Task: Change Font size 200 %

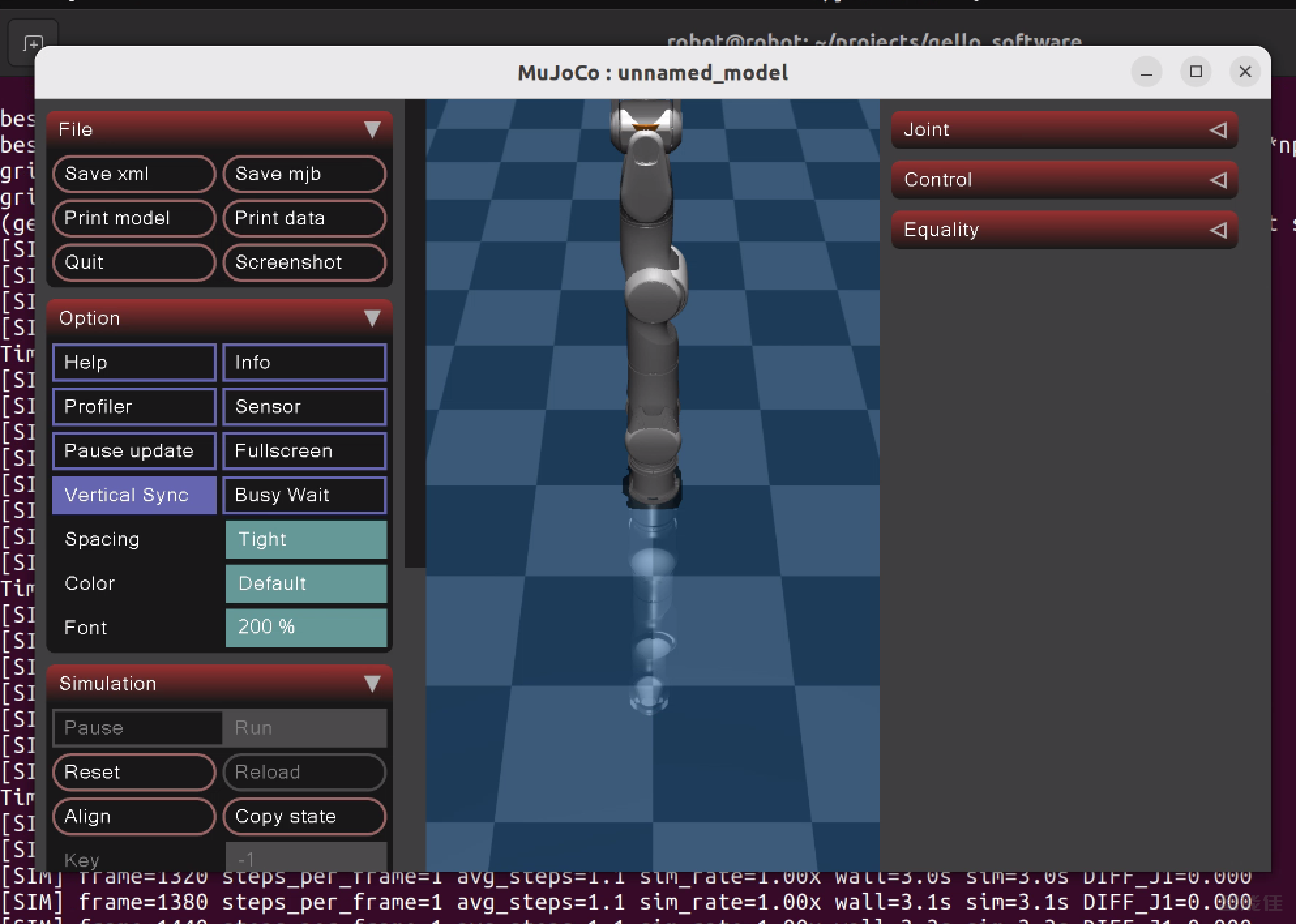Action: (x=306, y=628)
